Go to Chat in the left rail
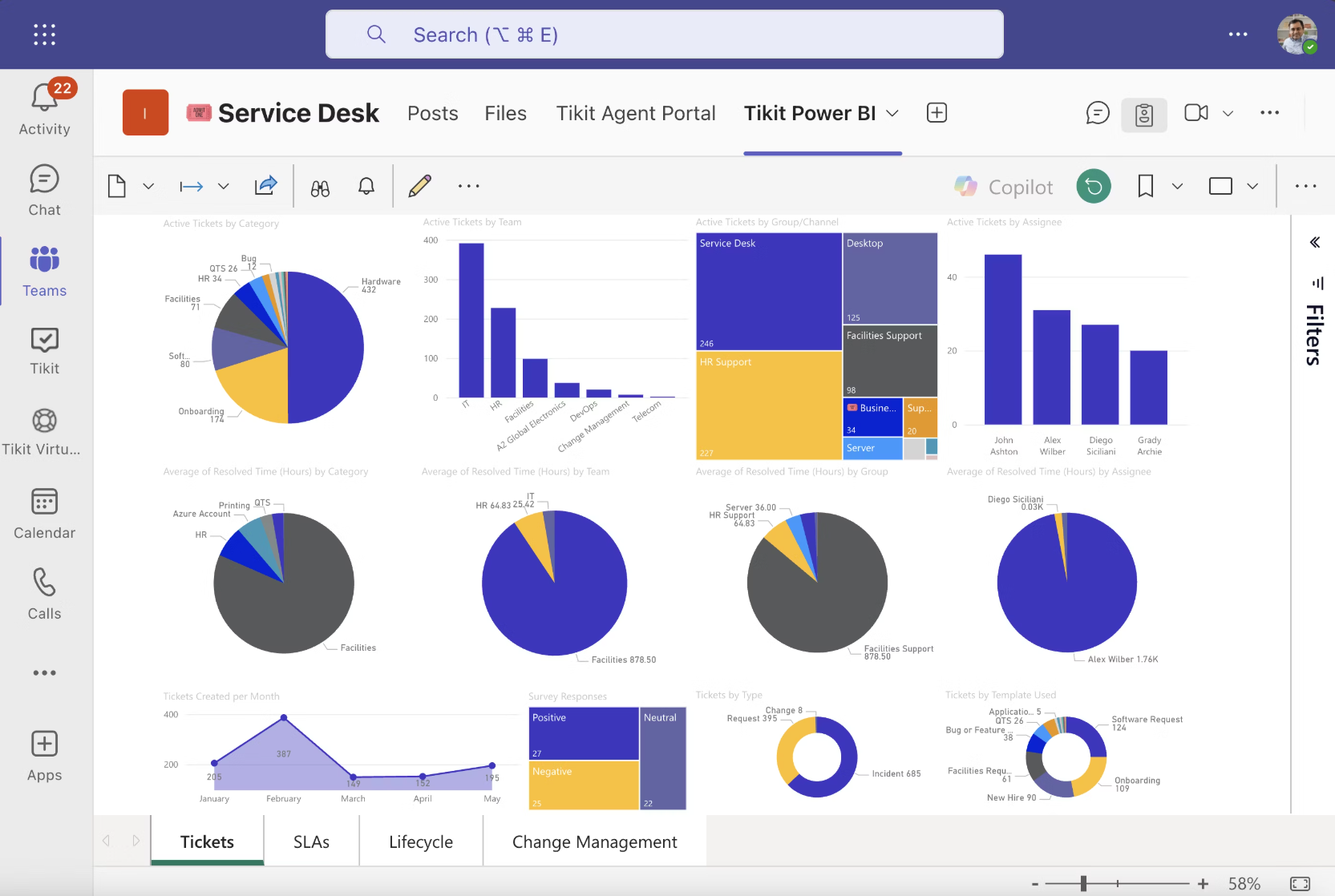Viewport: 1335px width, 896px height. 45,191
